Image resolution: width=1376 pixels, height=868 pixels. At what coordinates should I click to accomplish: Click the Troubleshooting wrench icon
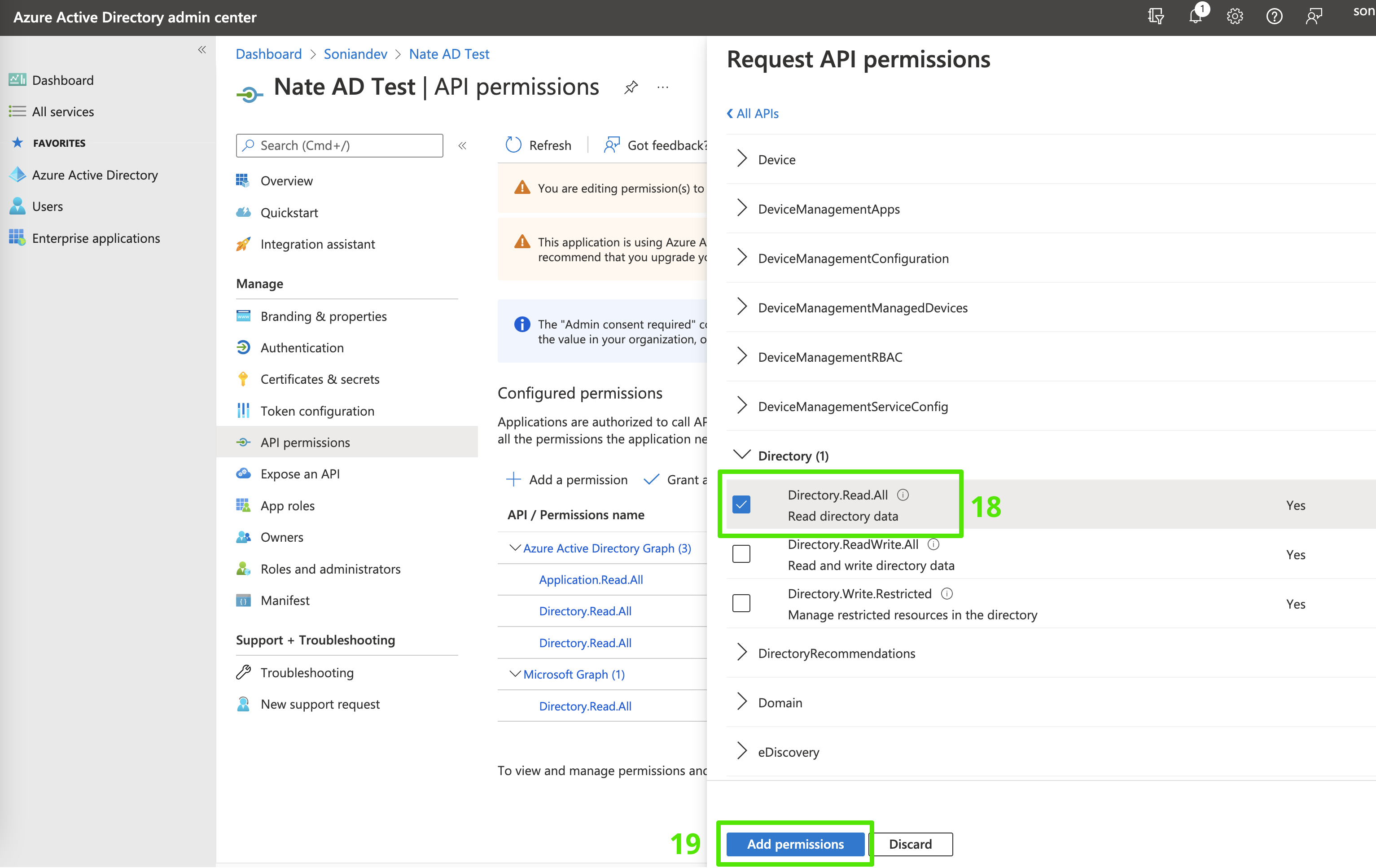click(x=243, y=673)
